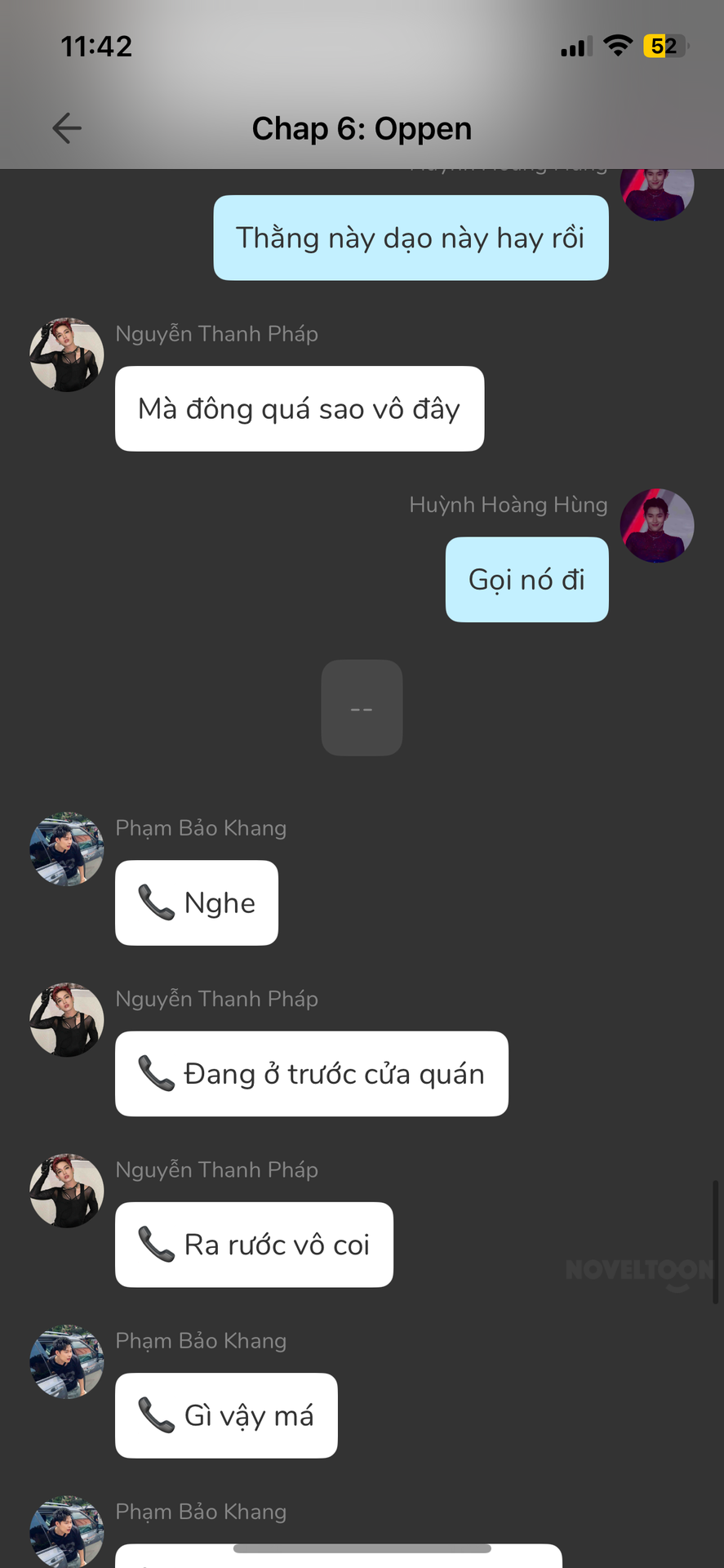Screen dimensions: 724x1568
Task: Open Phạm Bảo Khang avatar beside "Nghe"
Action: (67, 849)
